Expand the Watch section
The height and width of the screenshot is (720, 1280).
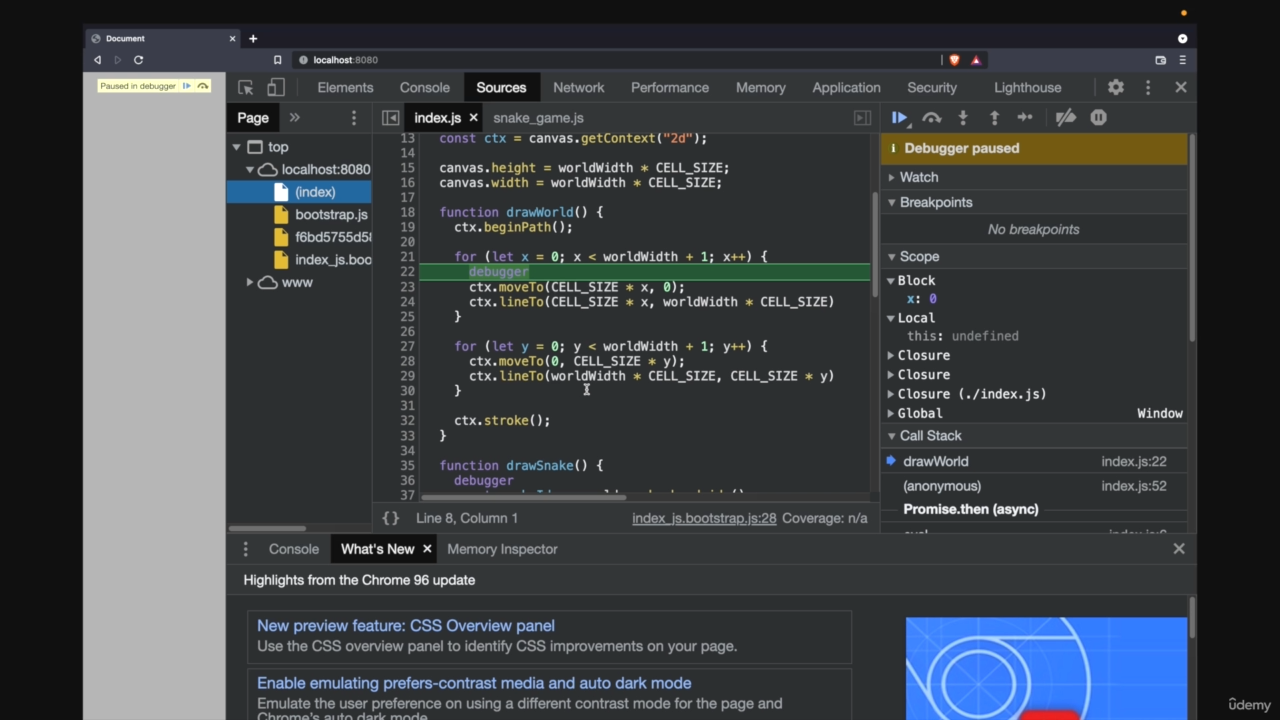(x=918, y=177)
